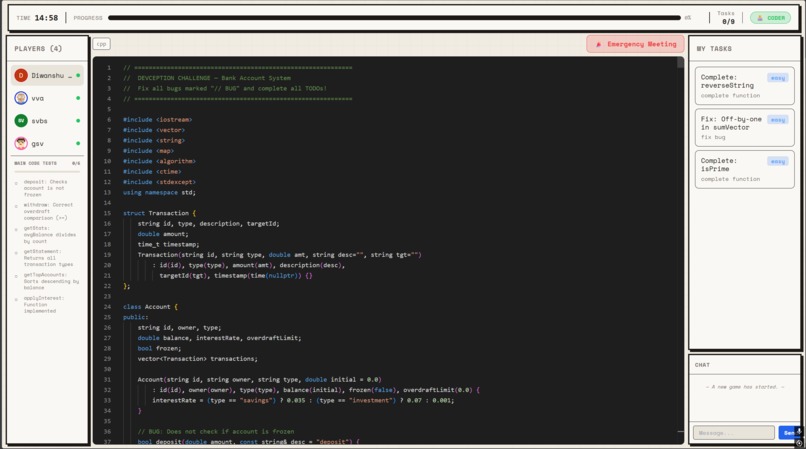Click the green online dot beside vva
The height and width of the screenshot is (449, 806).
(78, 98)
